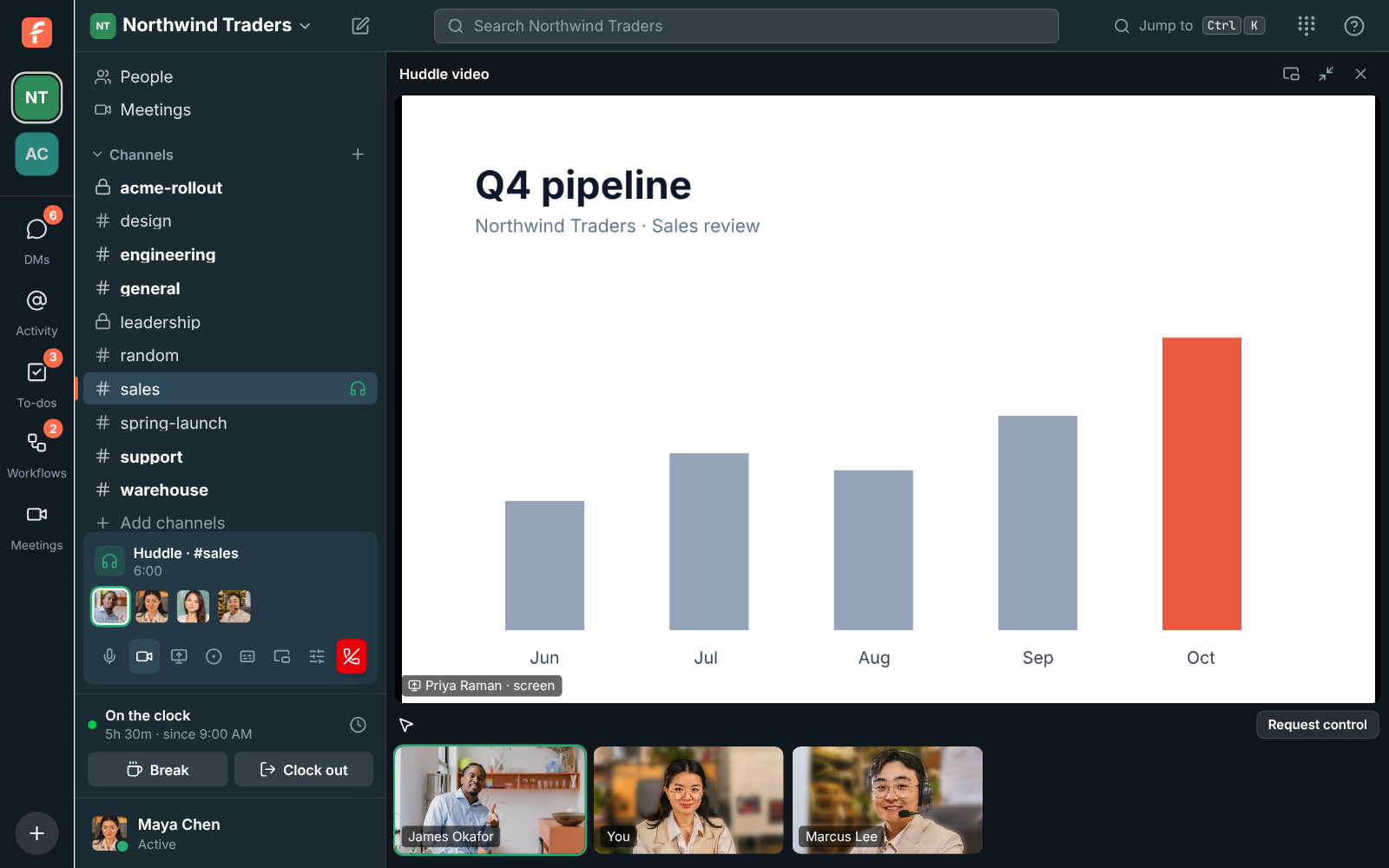Start recording the huddle
Image resolution: width=1389 pixels, height=868 pixels.
(x=214, y=656)
